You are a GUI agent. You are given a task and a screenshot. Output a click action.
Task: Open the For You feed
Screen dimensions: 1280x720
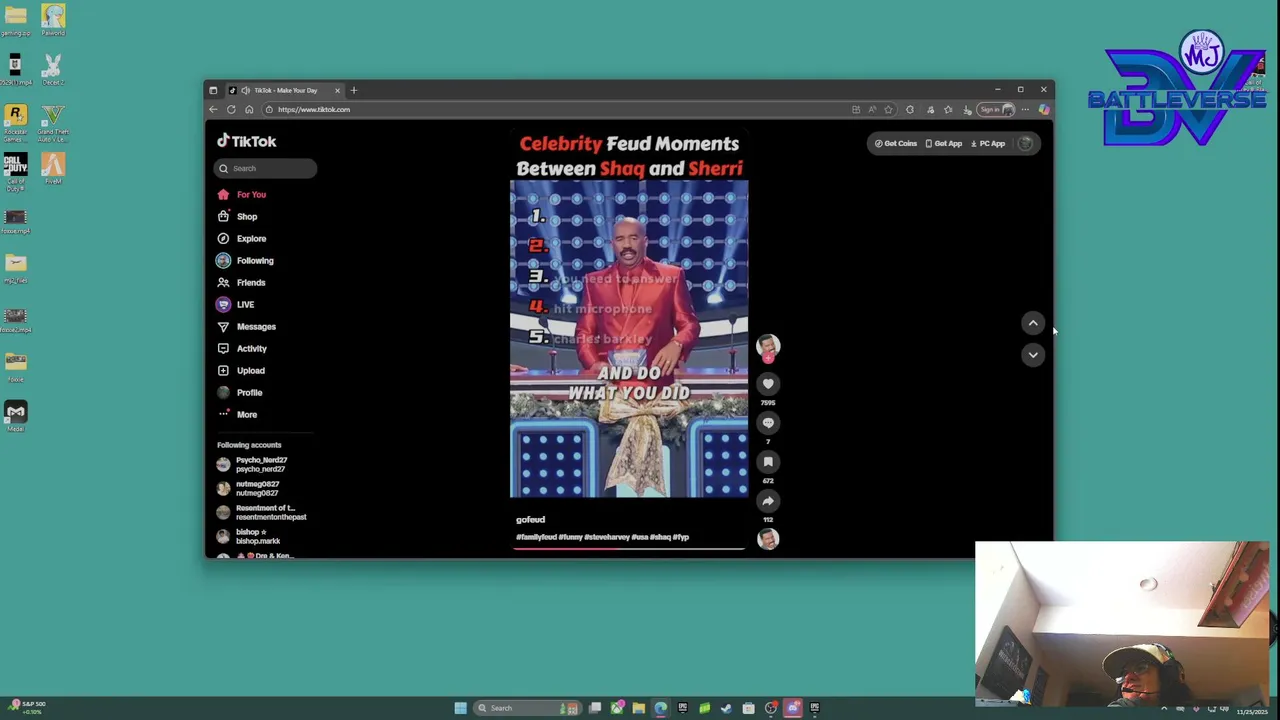tap(242, 195)
